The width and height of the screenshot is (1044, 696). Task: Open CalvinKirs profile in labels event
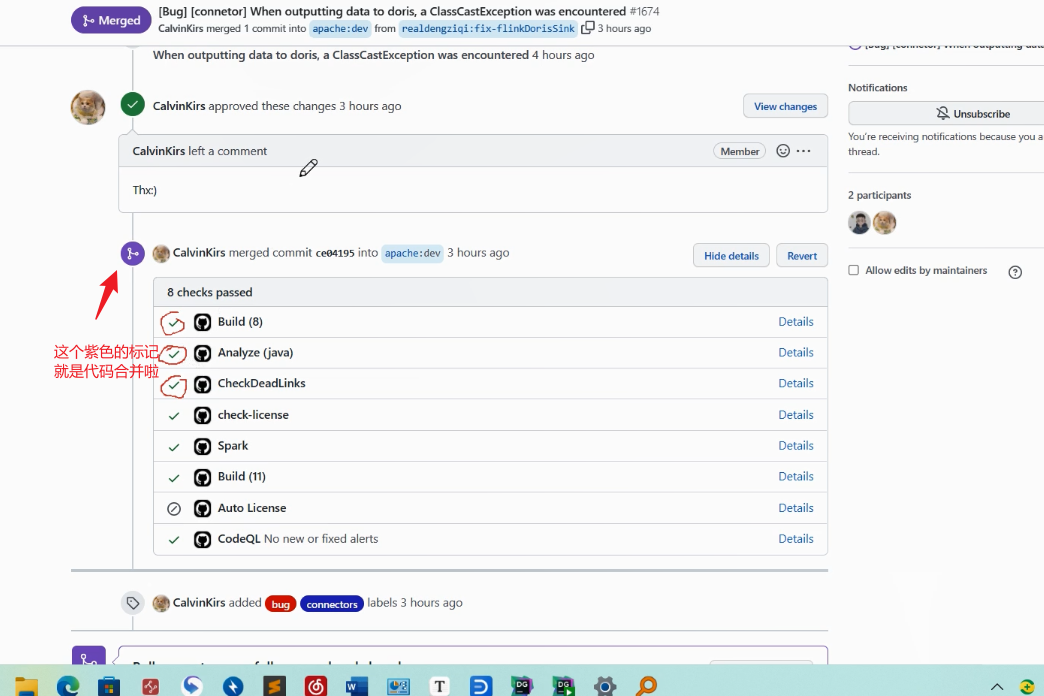(x=199, y=603)
